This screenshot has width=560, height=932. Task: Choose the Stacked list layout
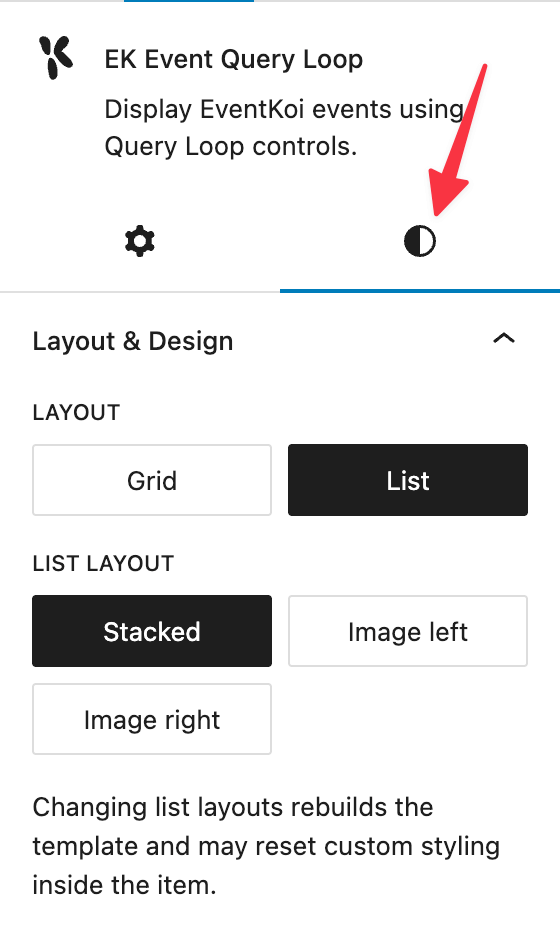(152, 631)
